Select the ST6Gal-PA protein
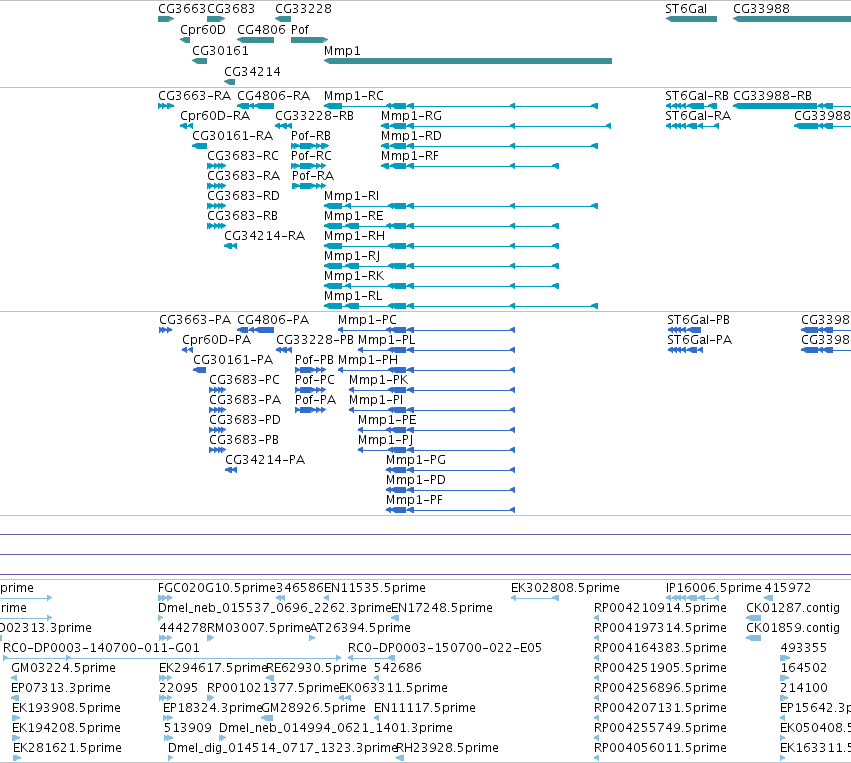Viewport: 851px width, 763px height. 685,350
